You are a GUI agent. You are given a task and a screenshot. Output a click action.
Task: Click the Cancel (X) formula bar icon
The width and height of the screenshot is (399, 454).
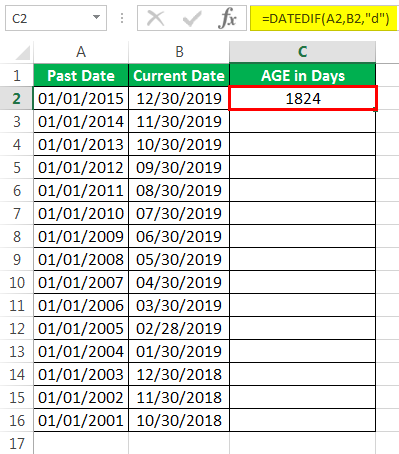155,18
